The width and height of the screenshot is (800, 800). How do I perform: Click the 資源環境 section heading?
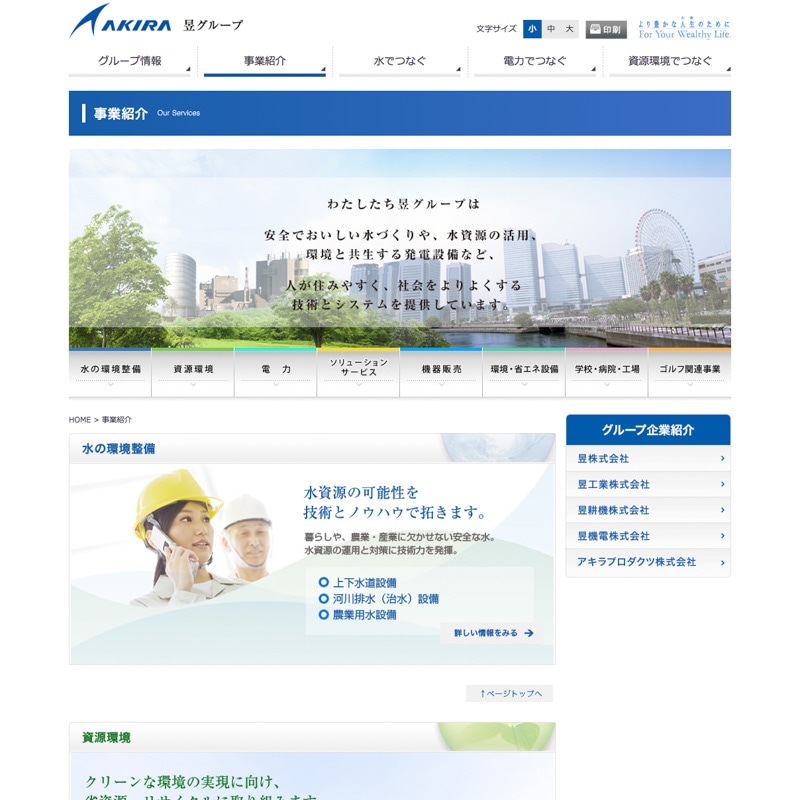(107, 738)
